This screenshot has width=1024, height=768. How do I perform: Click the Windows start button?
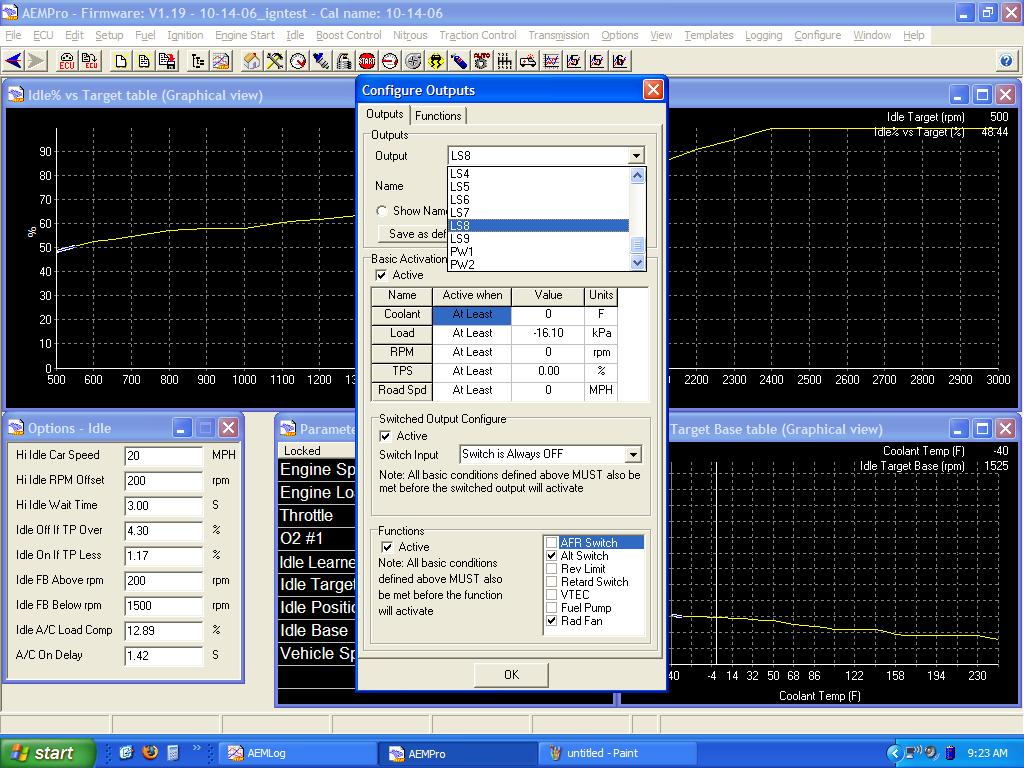pos(47,753)
